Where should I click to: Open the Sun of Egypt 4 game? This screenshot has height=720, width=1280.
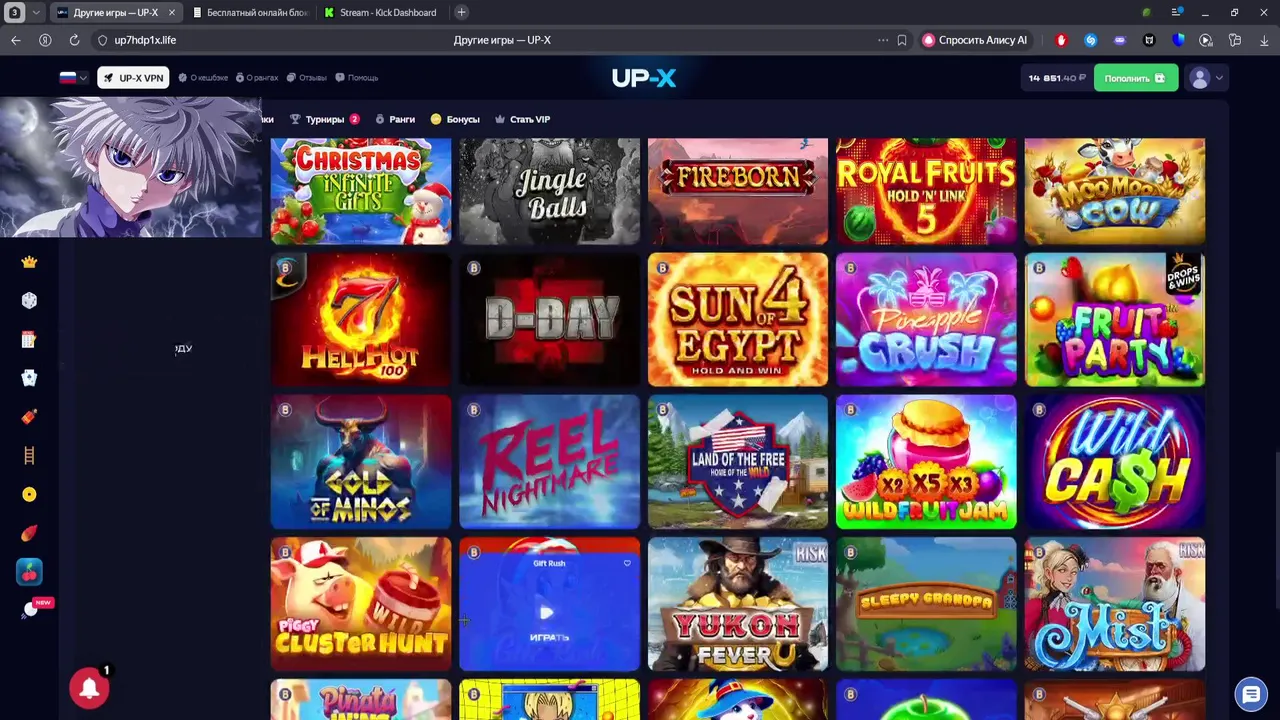tap(737, 319)
